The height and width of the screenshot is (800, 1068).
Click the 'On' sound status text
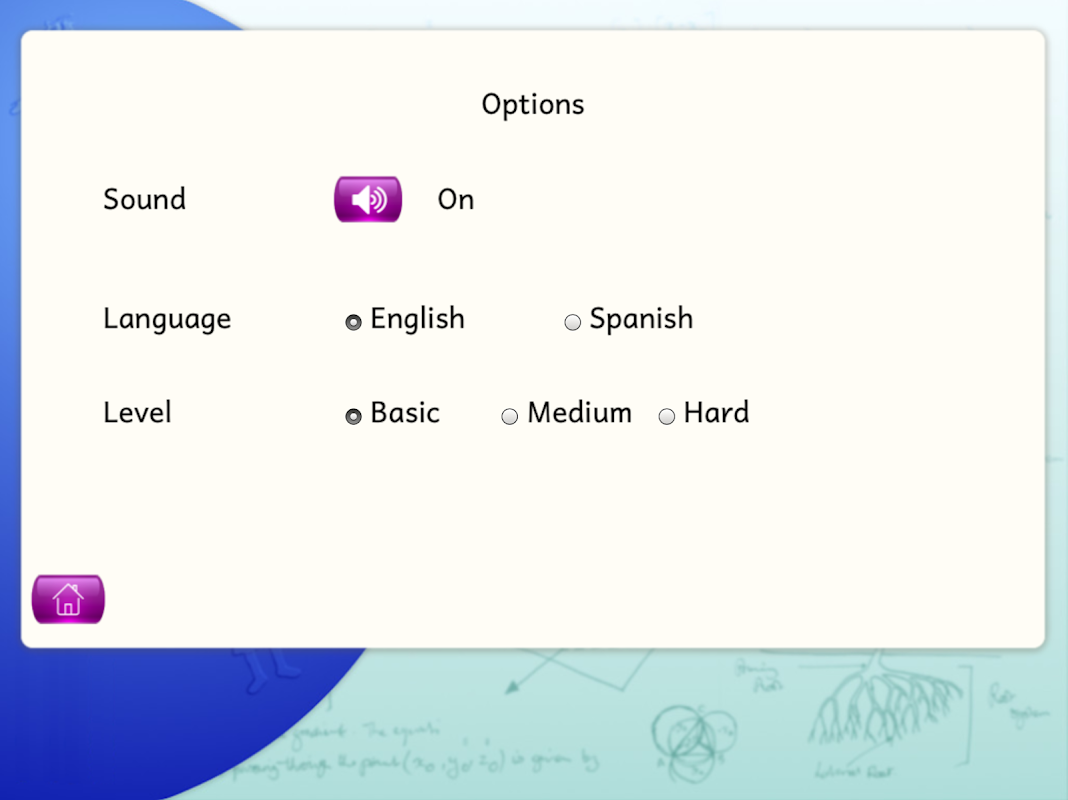tap(455, 199)
